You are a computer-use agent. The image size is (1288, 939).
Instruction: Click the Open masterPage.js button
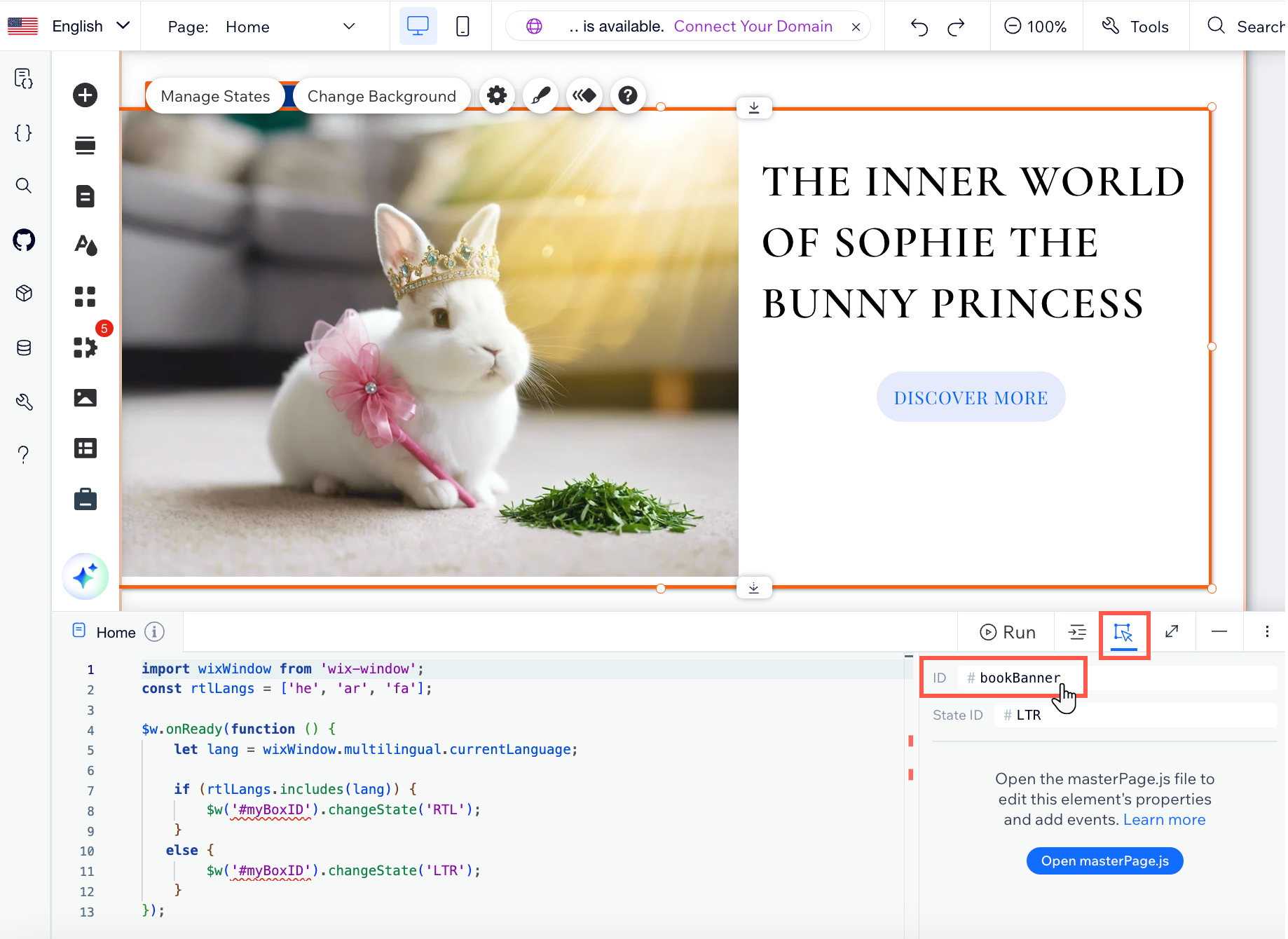pos(1104,861)
